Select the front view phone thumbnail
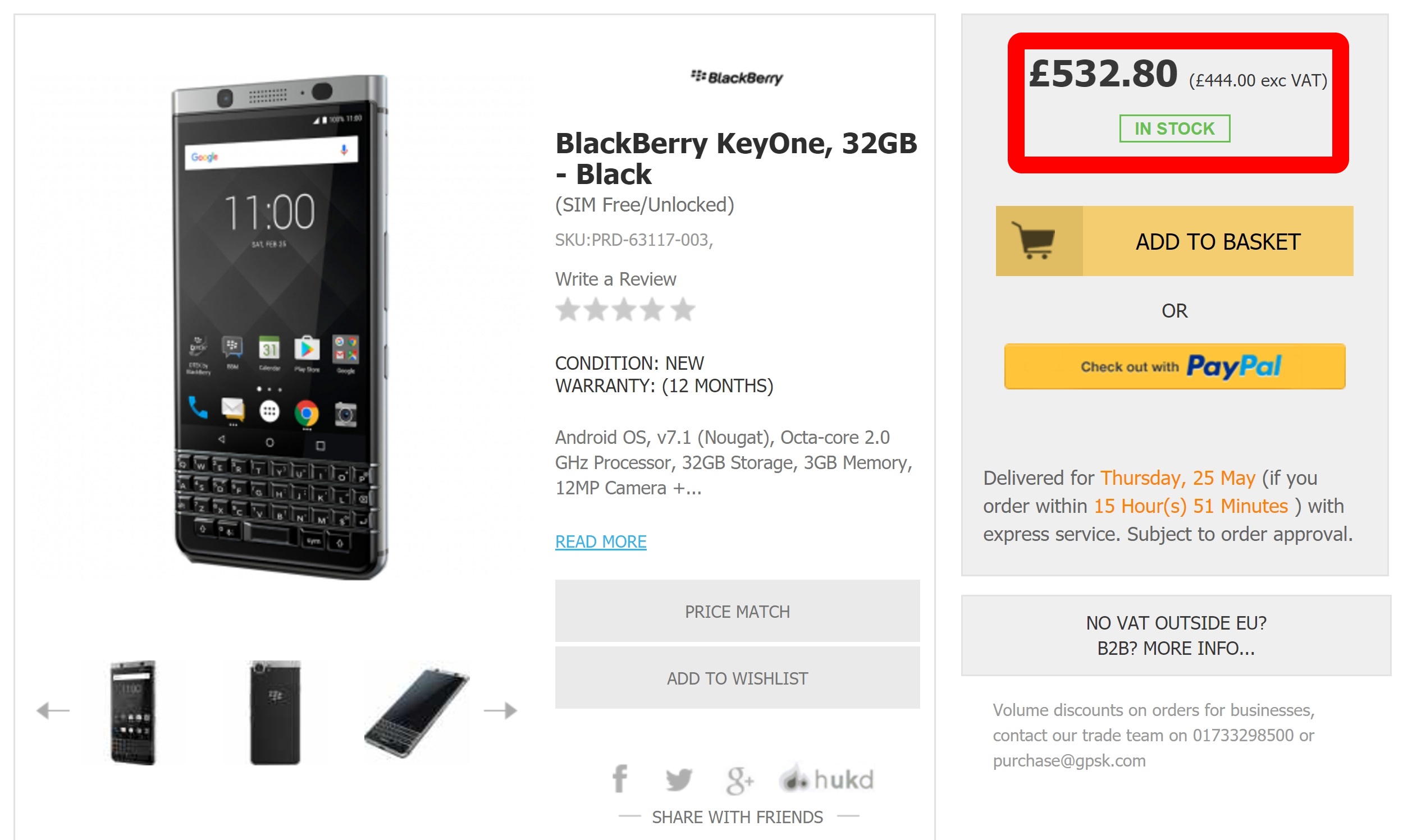 [133, 712]
